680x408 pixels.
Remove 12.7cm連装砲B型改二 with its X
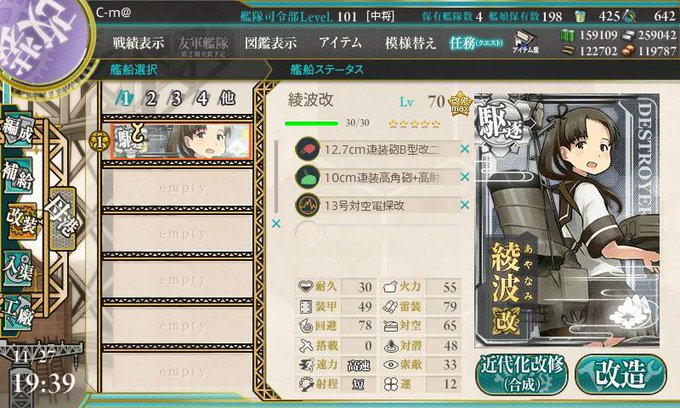click(464, 149)
